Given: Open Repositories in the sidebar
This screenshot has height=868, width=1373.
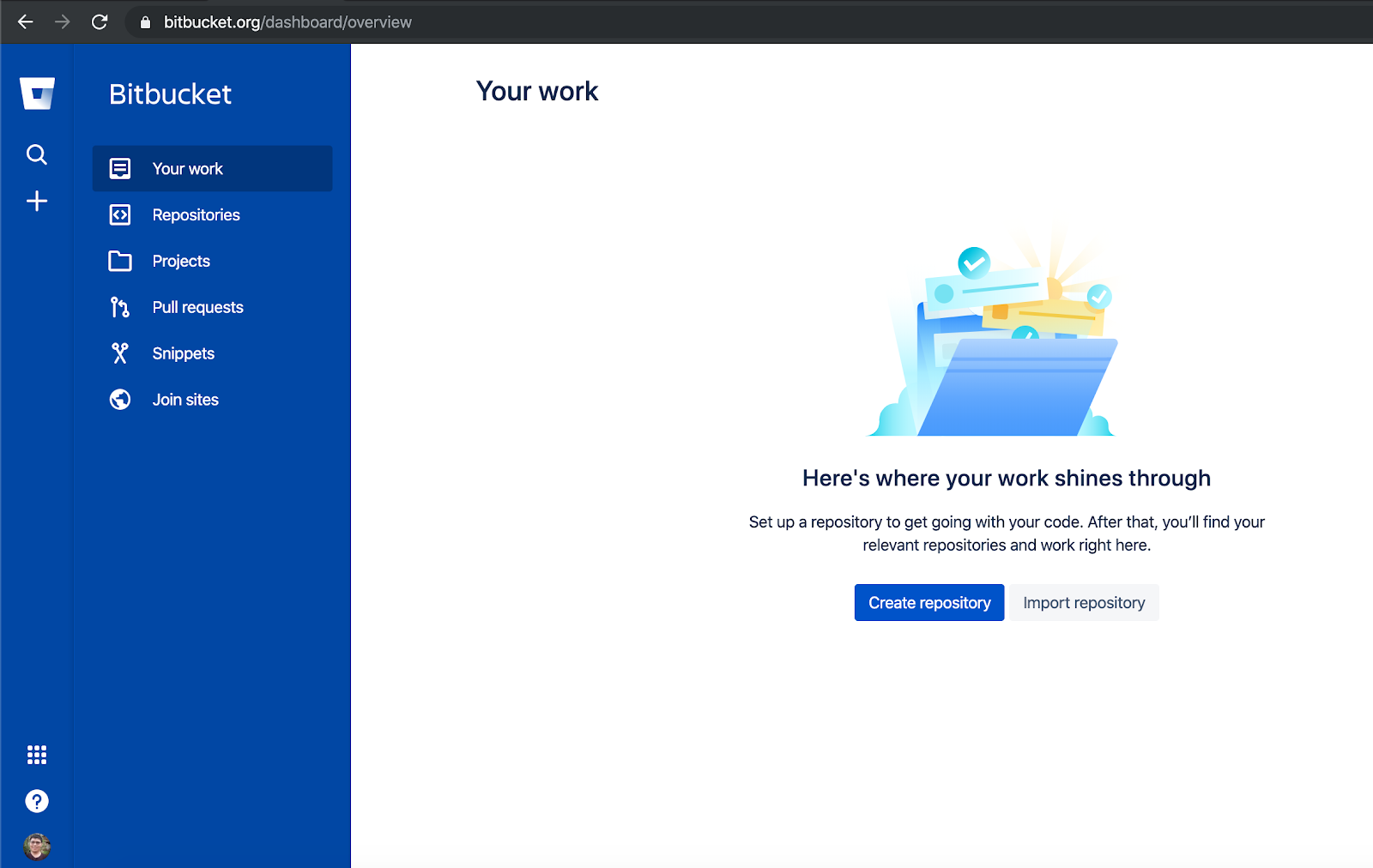Looking at the screenshot, I should pyautogui.click(x=212, y=215).
